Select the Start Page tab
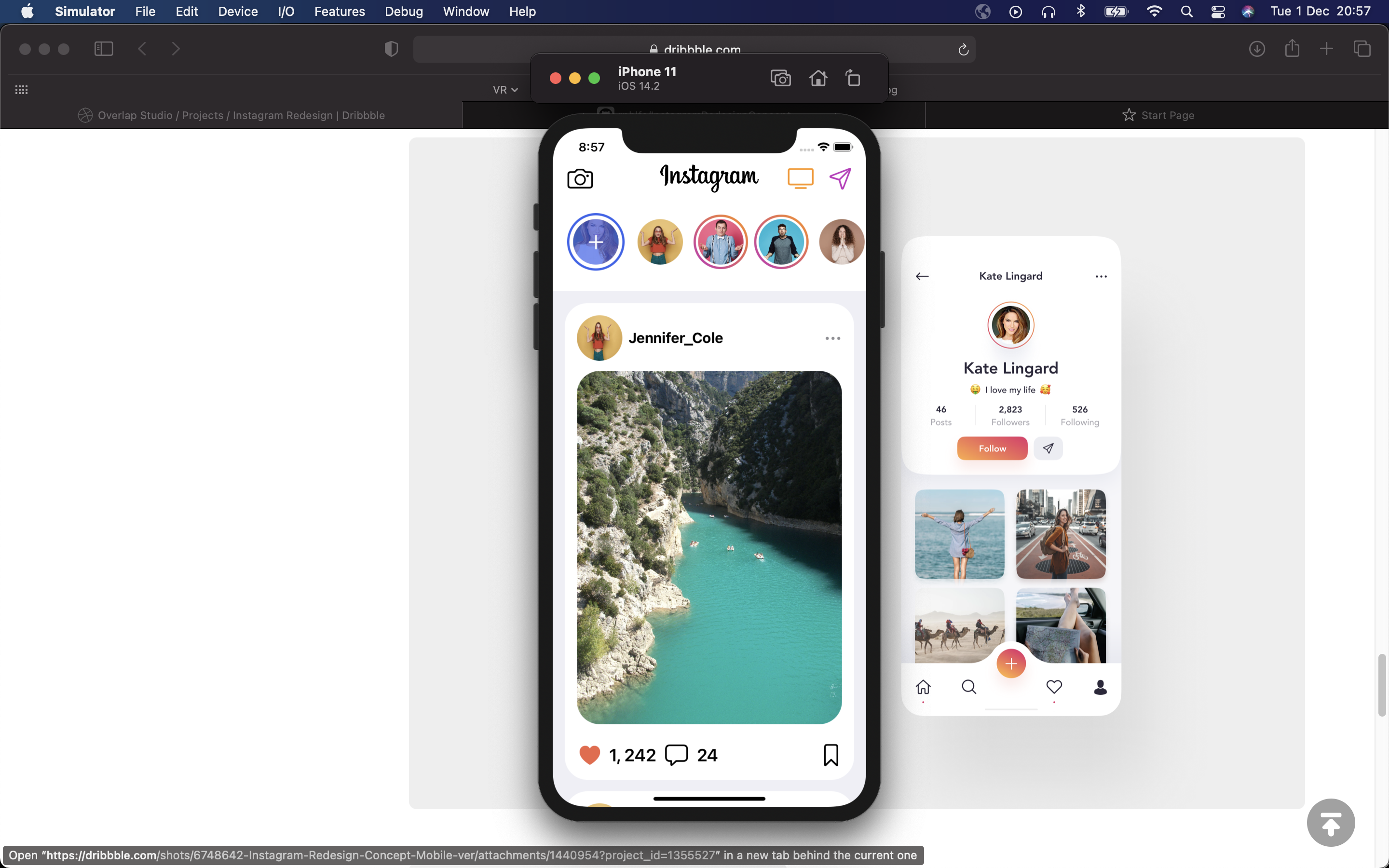 1157,115
